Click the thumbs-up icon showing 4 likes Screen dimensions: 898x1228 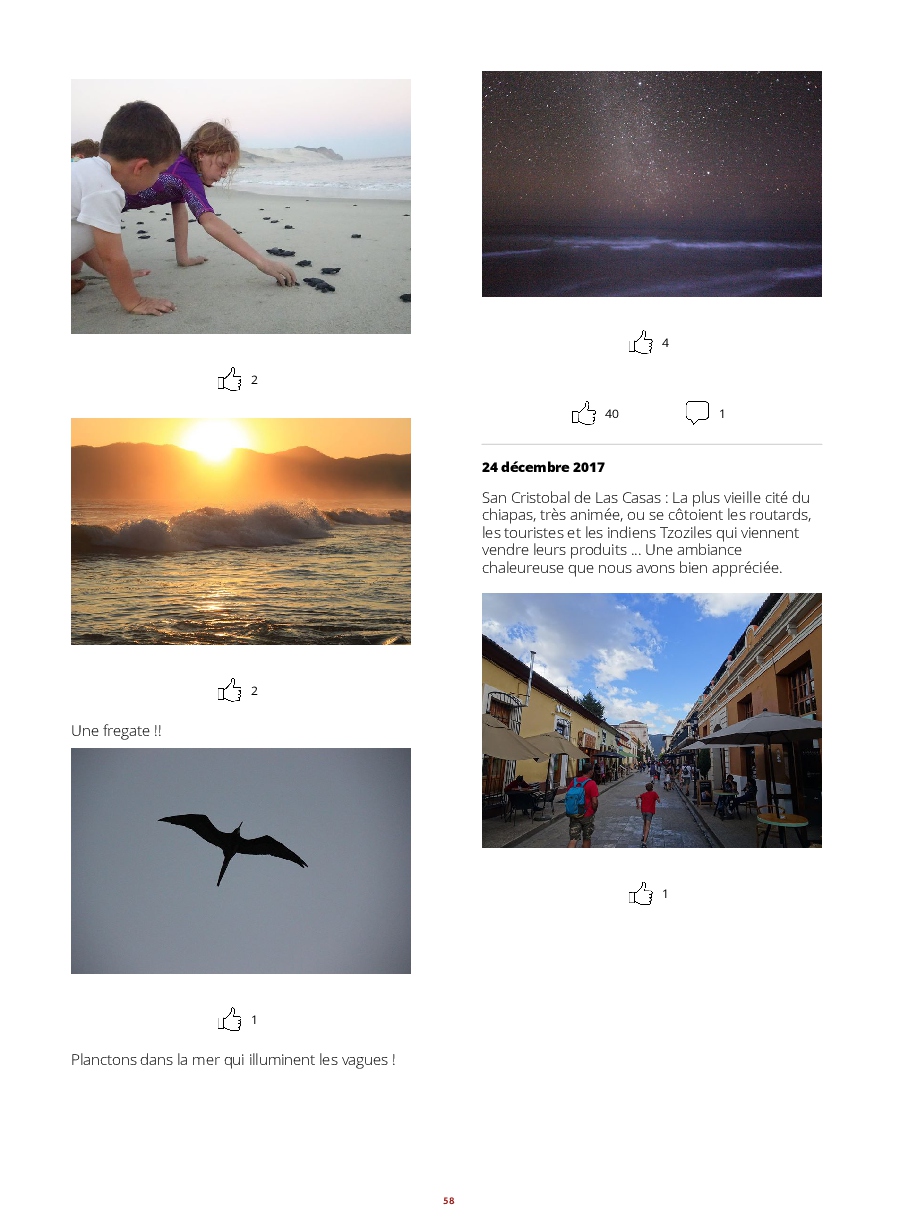[x=641, y=342]
